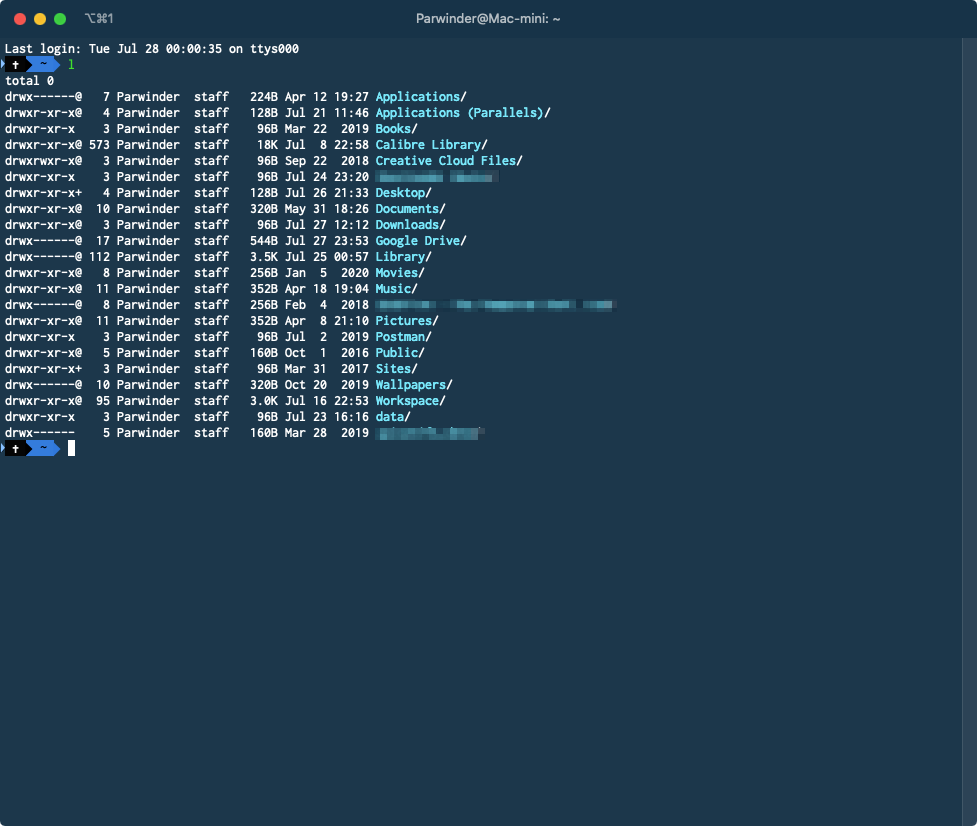Click the 'Google Drive/' directory name
Screen dimensions: 977x826
[x=421, y=241]
